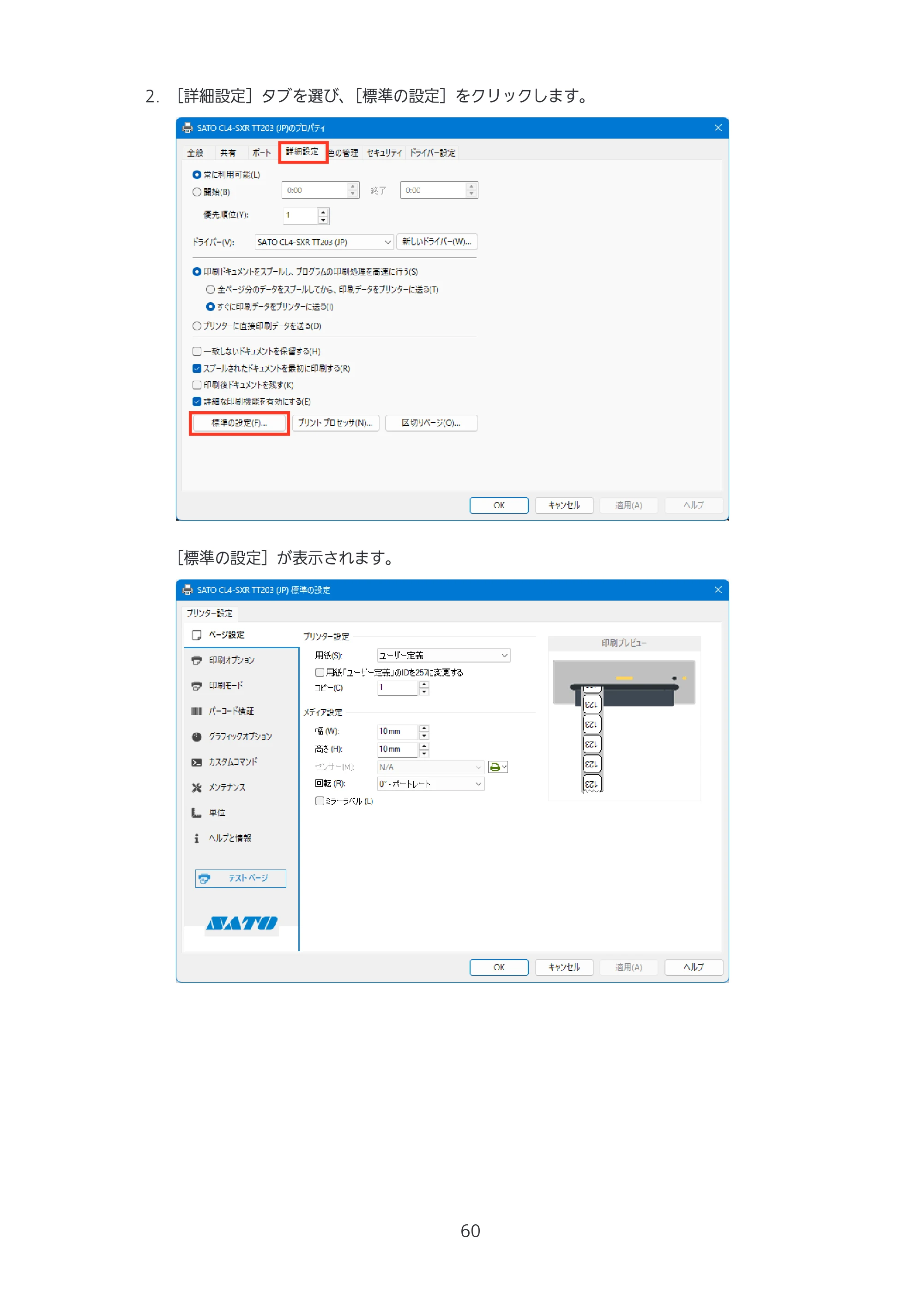Select 常に利用可能 radio button
This screenshot has height=1307, width=924.
click(x=196, y=175)
